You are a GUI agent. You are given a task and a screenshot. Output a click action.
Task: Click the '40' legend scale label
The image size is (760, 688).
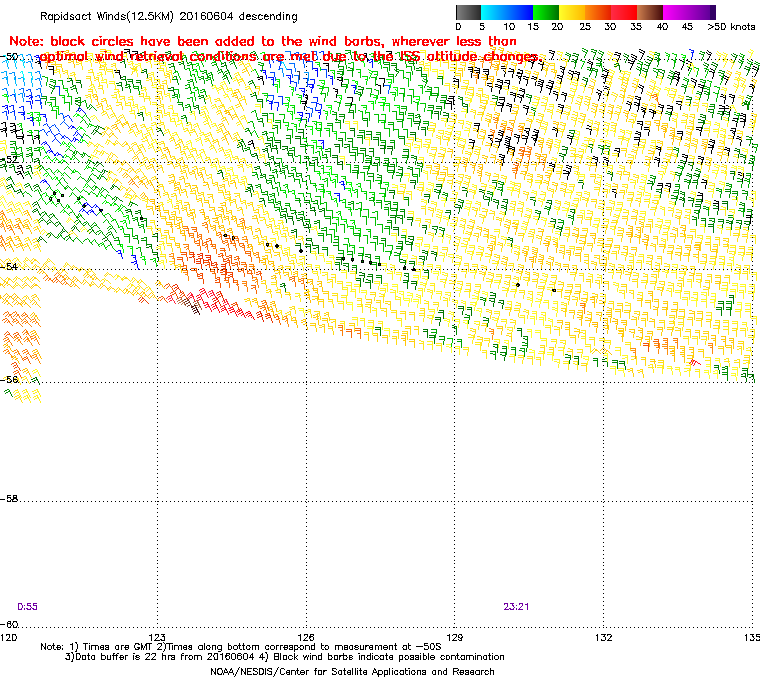click(662, 27)
